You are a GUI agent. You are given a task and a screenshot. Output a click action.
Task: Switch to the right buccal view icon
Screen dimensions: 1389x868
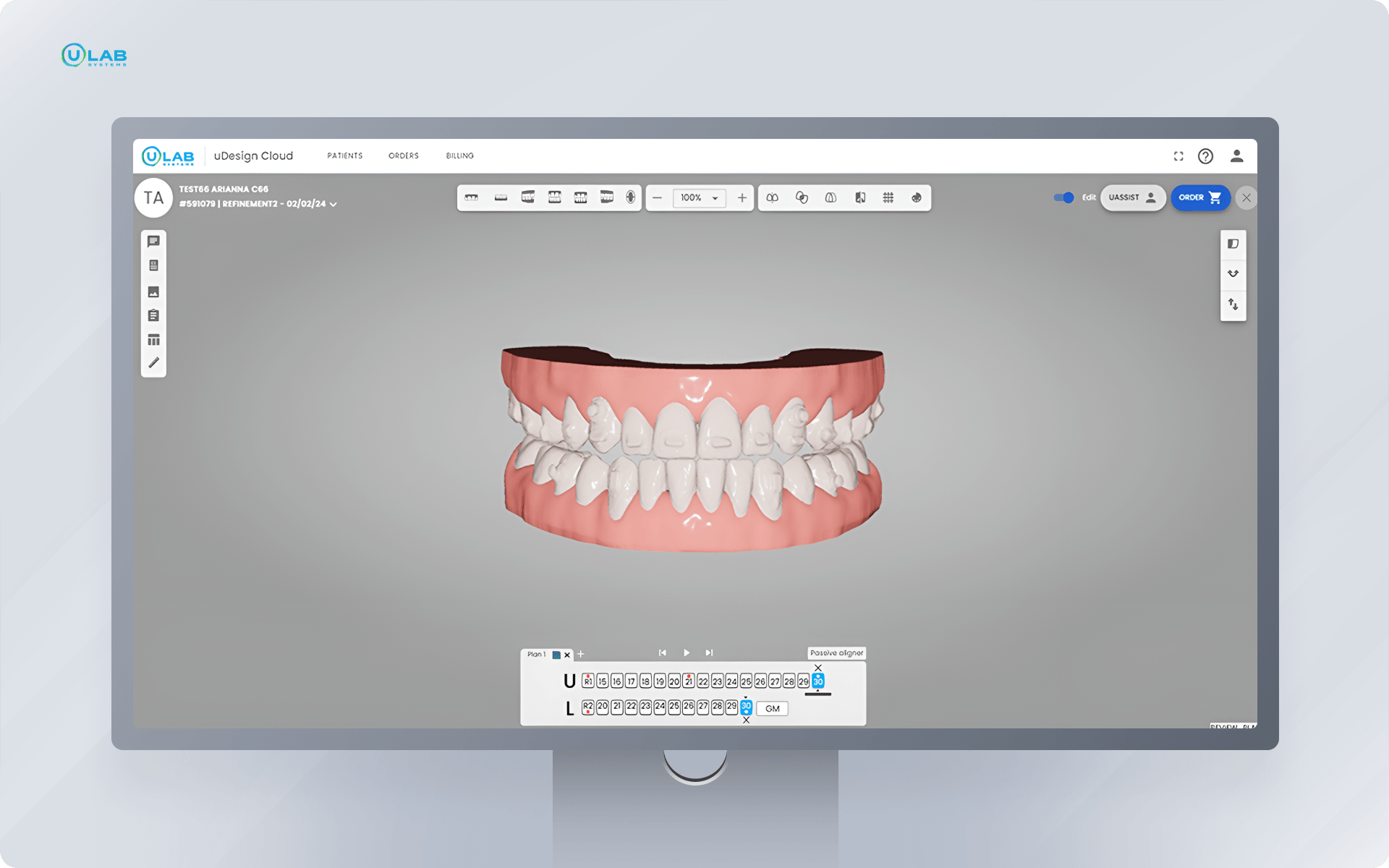point(528,197)
